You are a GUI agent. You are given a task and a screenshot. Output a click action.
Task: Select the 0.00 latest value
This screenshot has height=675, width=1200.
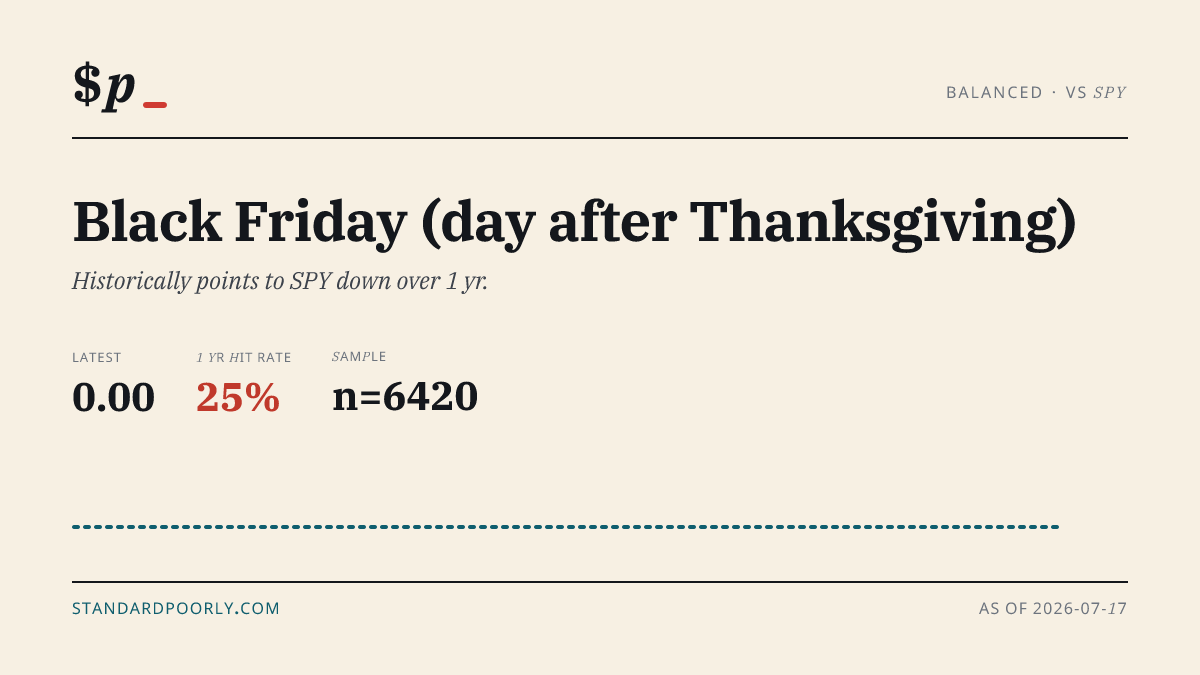point(113,397)
